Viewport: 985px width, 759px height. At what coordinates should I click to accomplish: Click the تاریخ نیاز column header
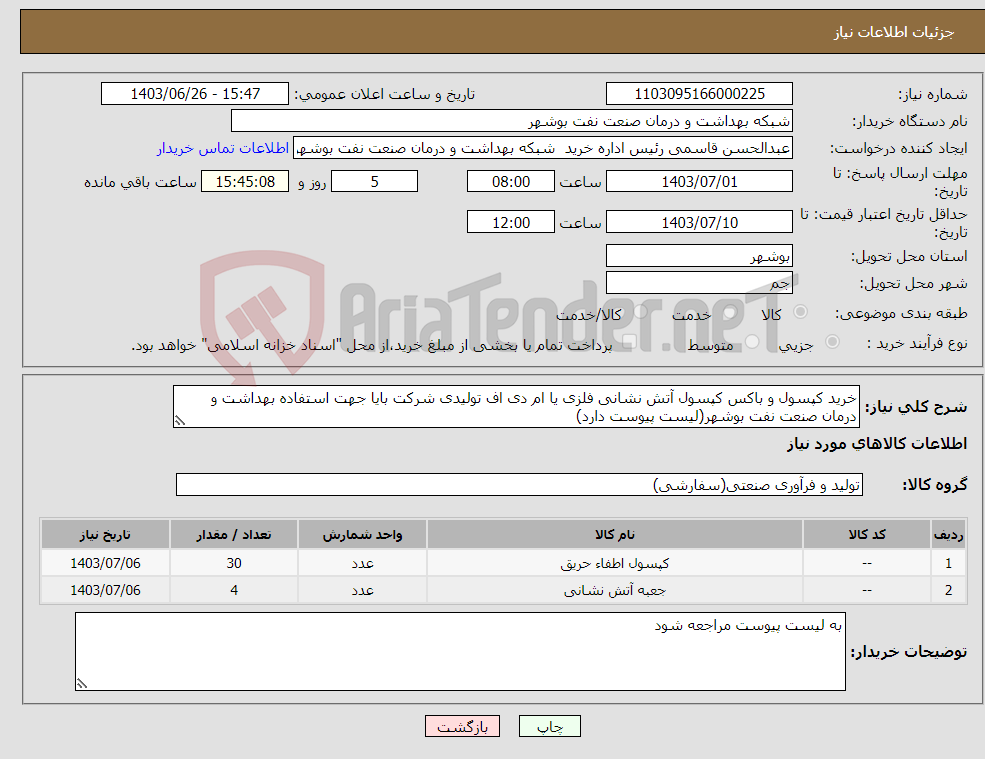106,535
